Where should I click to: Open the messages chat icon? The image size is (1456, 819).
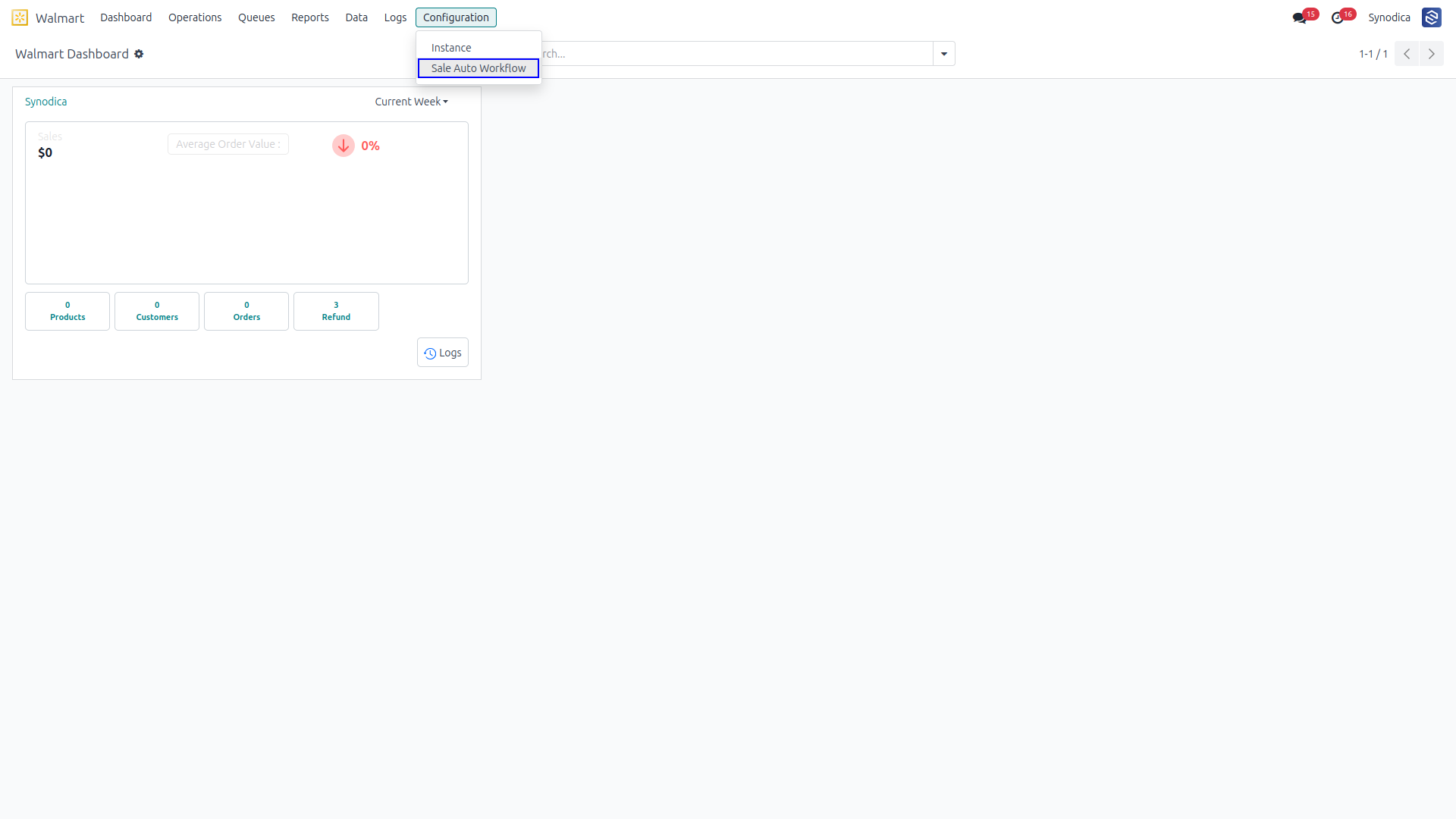tap(1299, 17)
